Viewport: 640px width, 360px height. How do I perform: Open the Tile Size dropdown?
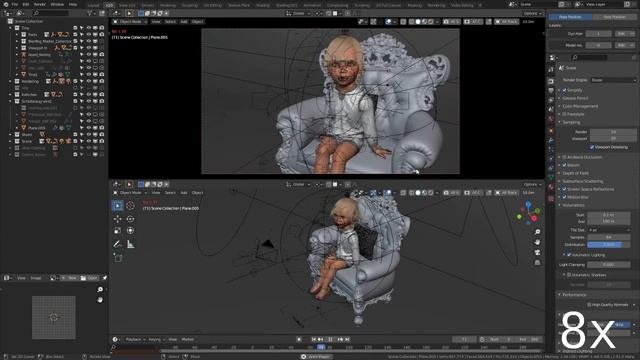(x=608, y=230)
